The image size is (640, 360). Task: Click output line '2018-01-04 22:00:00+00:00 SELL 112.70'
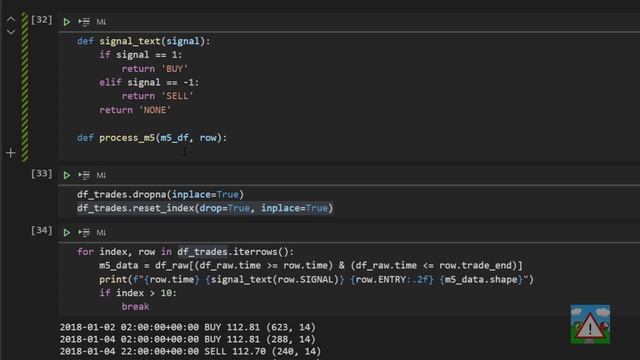point(190,351)
